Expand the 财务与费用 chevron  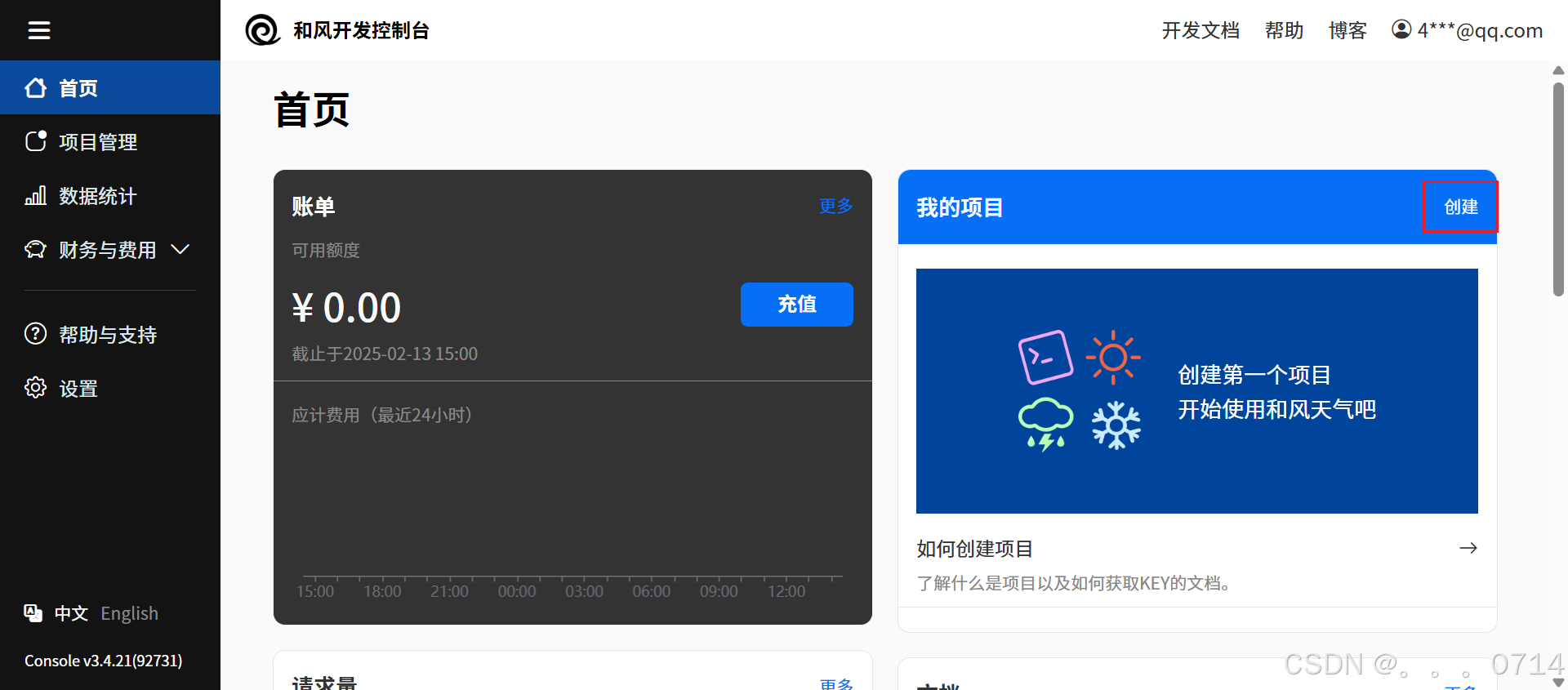[180, 249]
